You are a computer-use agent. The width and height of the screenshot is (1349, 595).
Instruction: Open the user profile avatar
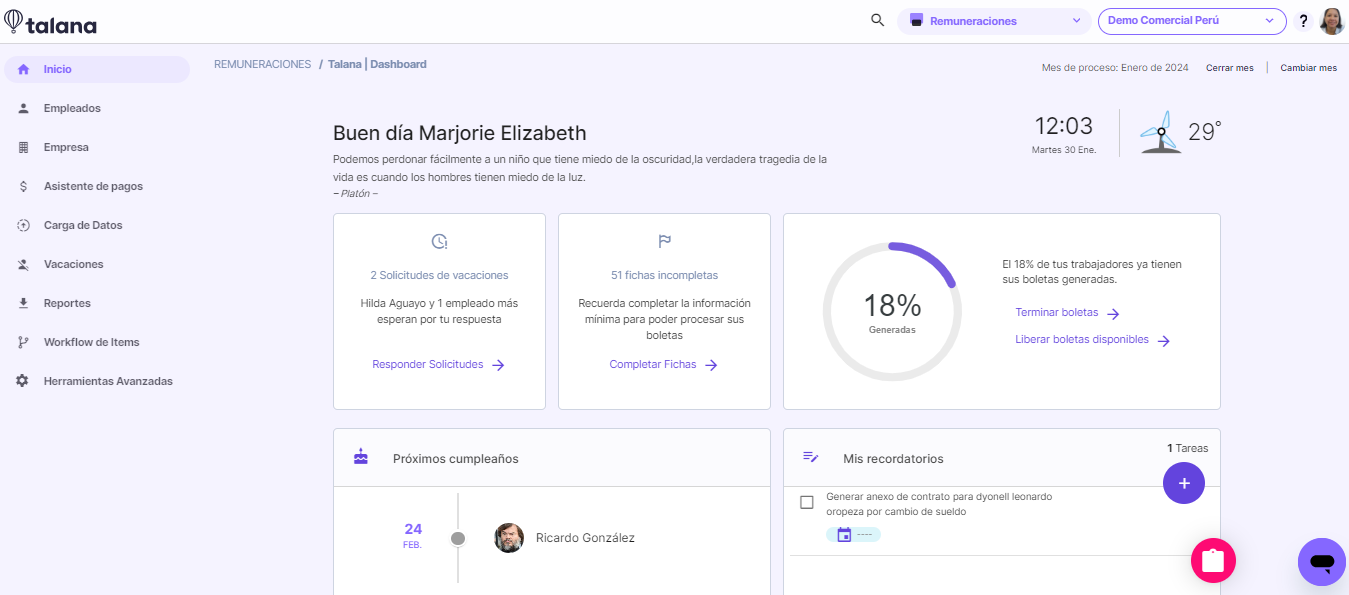[x=1332, y=21]
